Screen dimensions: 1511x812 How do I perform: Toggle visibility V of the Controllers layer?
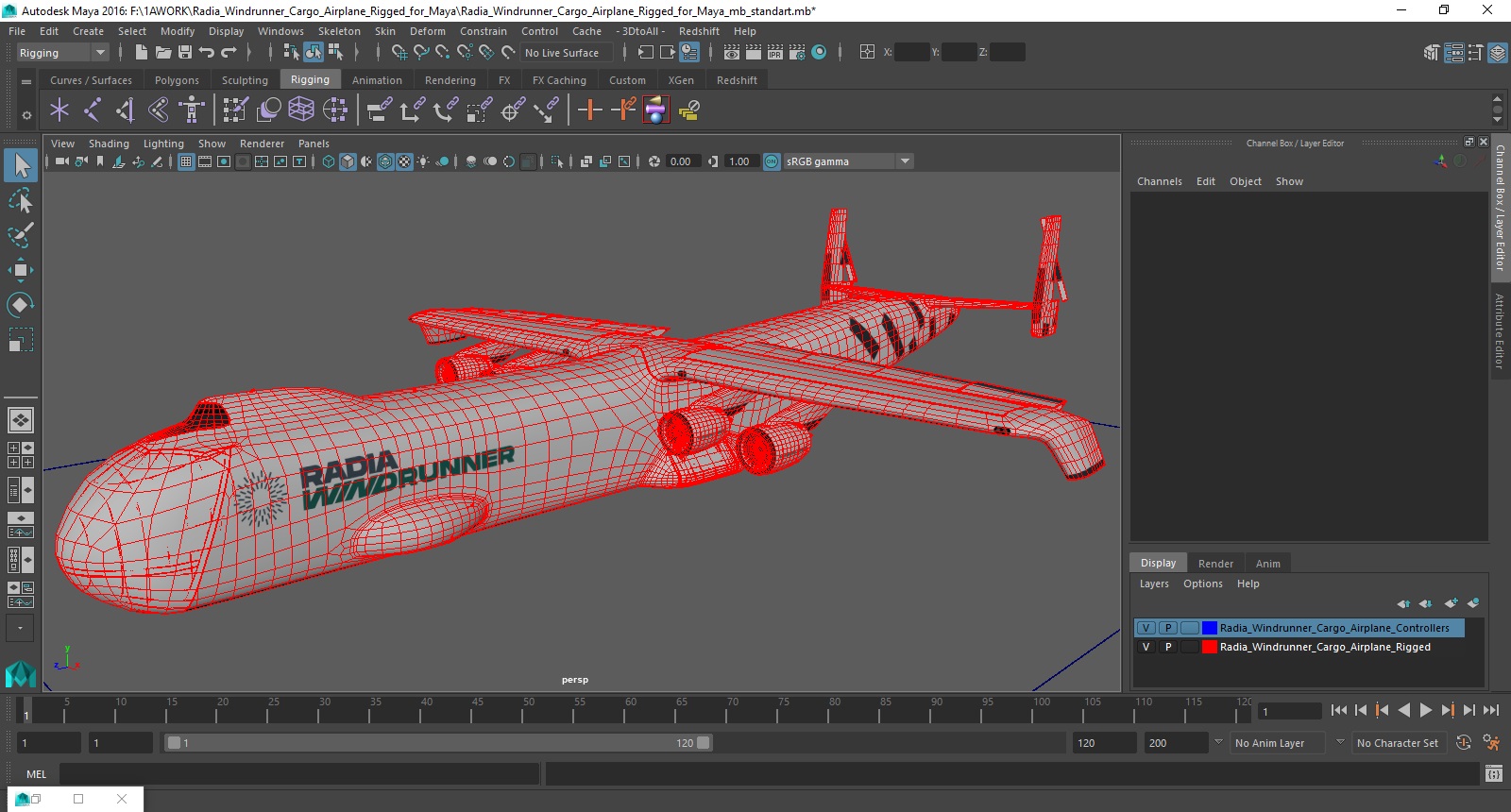1146,628
